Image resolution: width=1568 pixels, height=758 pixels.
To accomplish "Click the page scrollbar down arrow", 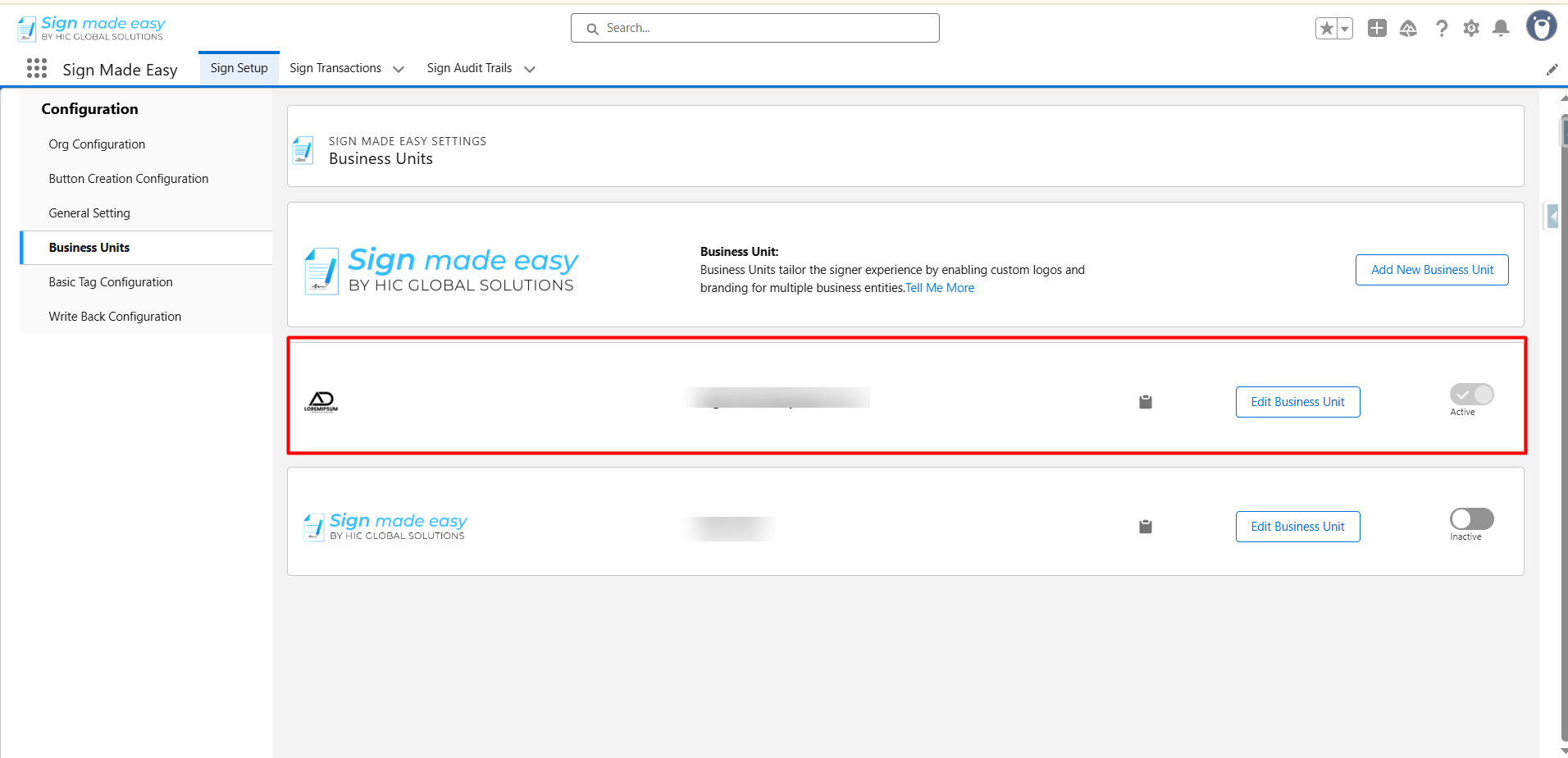I will coord(1563,751).
